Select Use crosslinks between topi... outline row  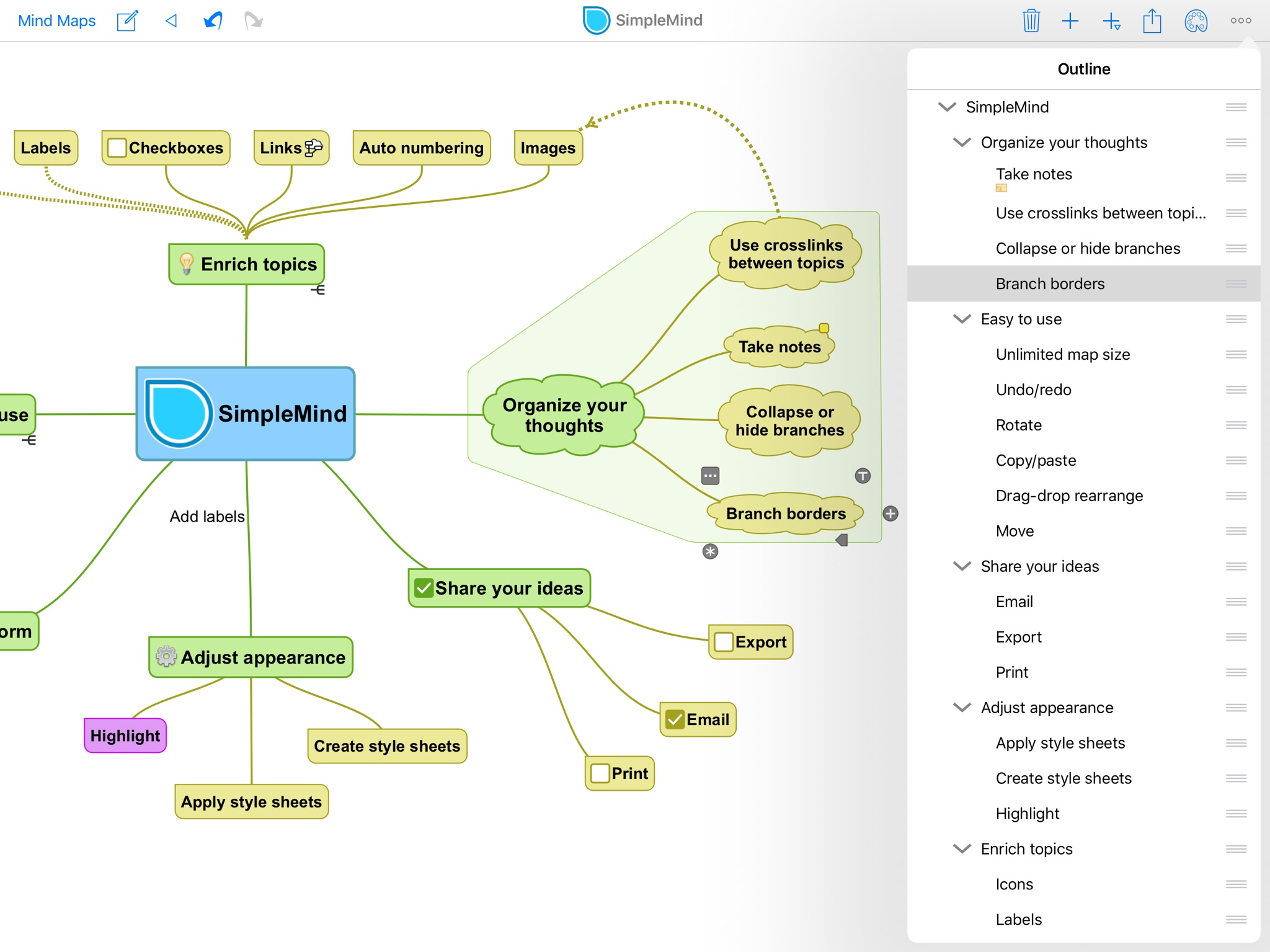point(1084,213)
